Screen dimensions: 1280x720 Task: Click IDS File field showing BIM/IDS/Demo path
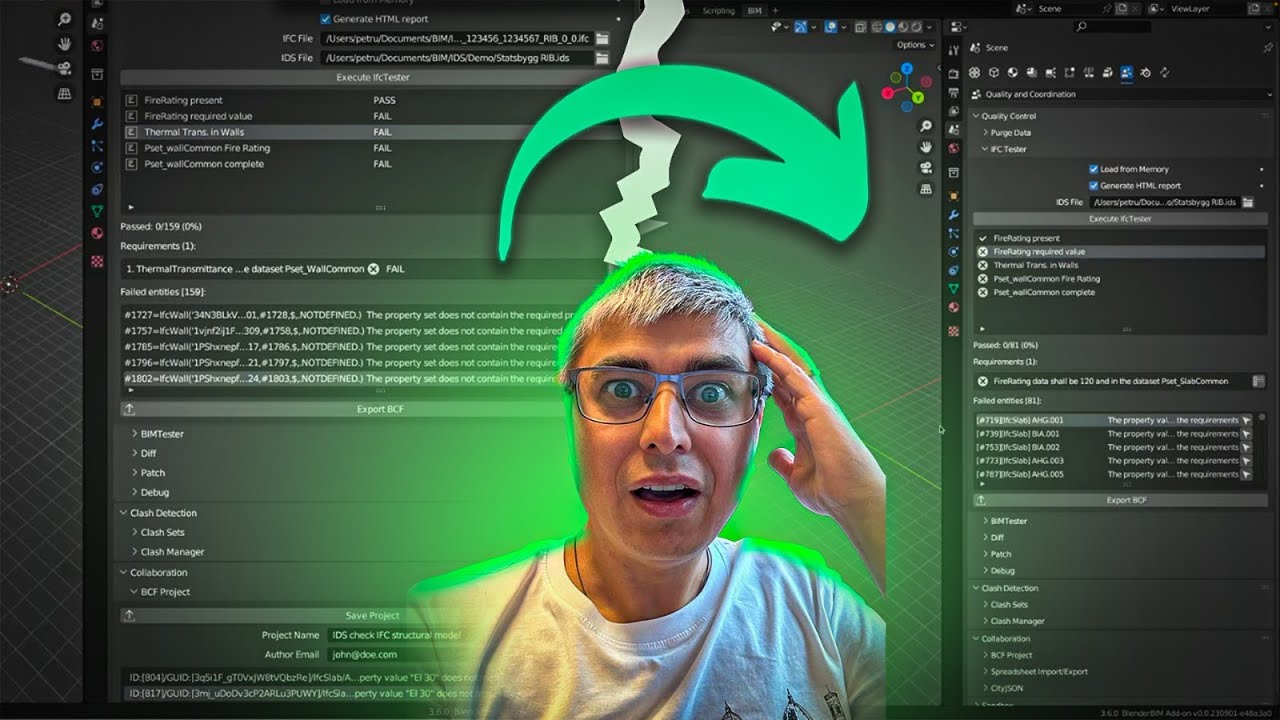point(457,58)
